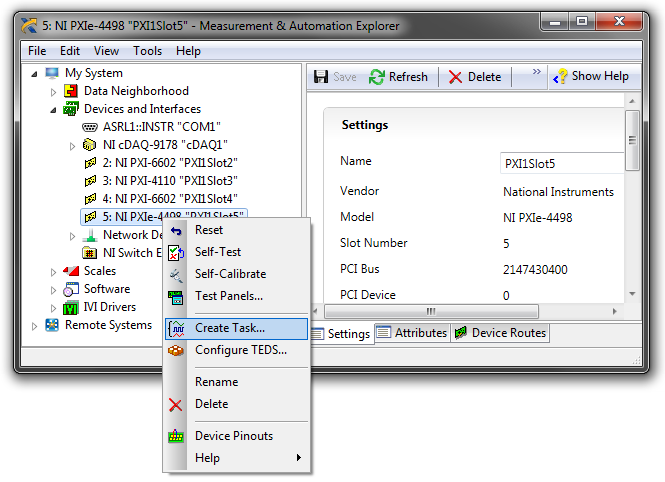
Task: Click the Reset arrow icon in context menu
Action: (176, 231)
